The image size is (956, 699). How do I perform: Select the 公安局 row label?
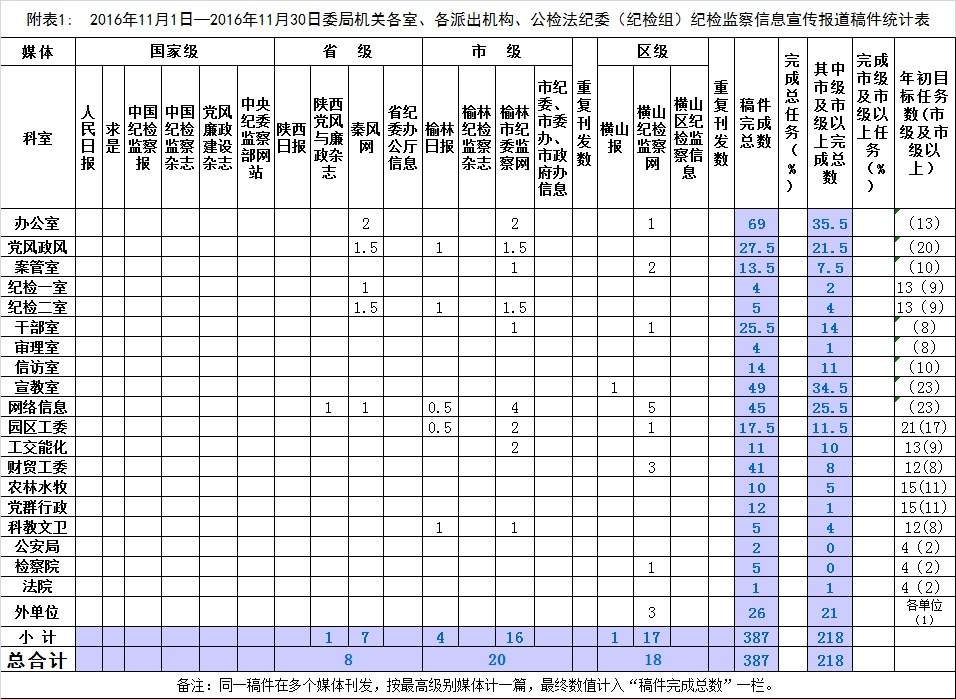(x=38, y=547)
